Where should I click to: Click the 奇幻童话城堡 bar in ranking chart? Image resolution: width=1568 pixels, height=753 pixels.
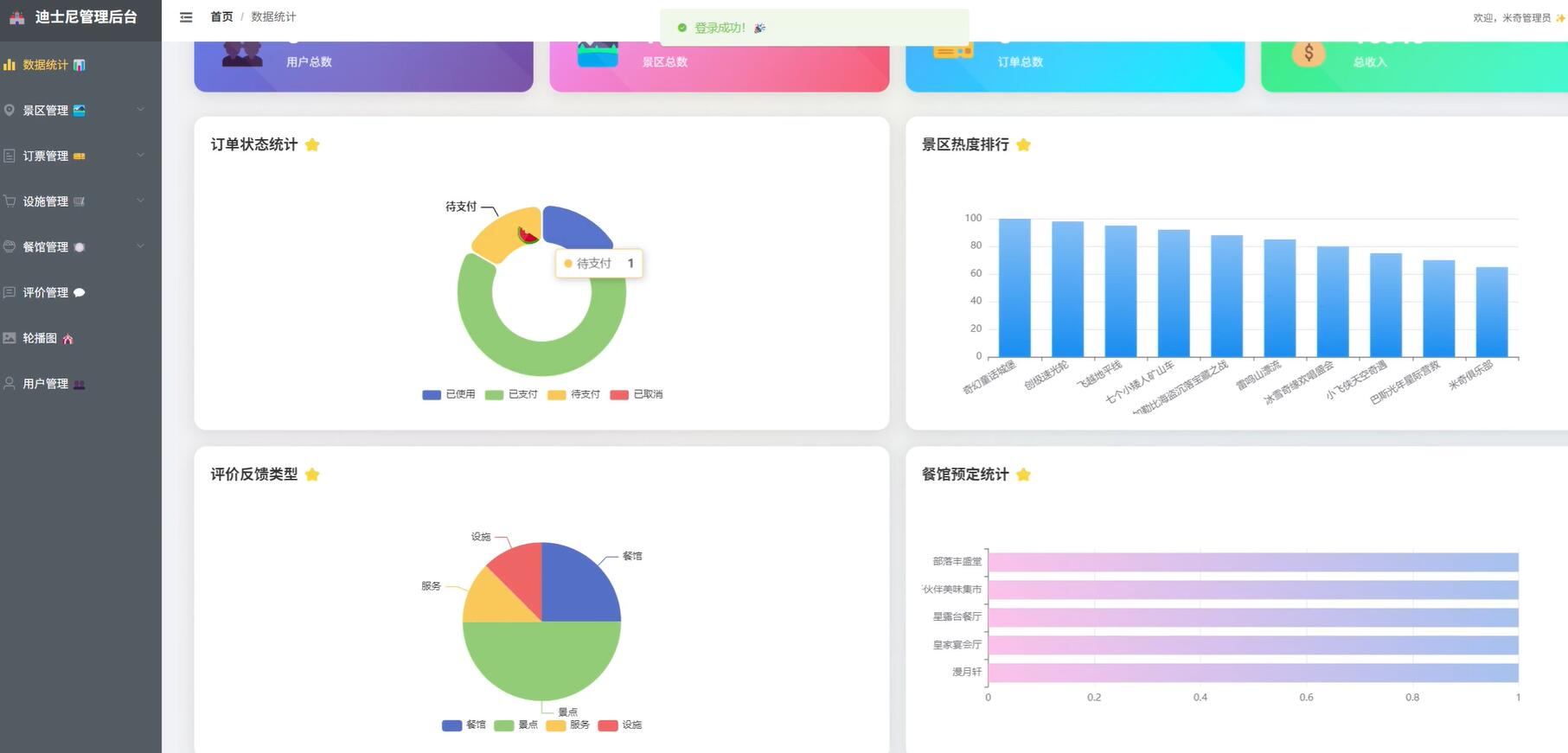click(1014, 288)
